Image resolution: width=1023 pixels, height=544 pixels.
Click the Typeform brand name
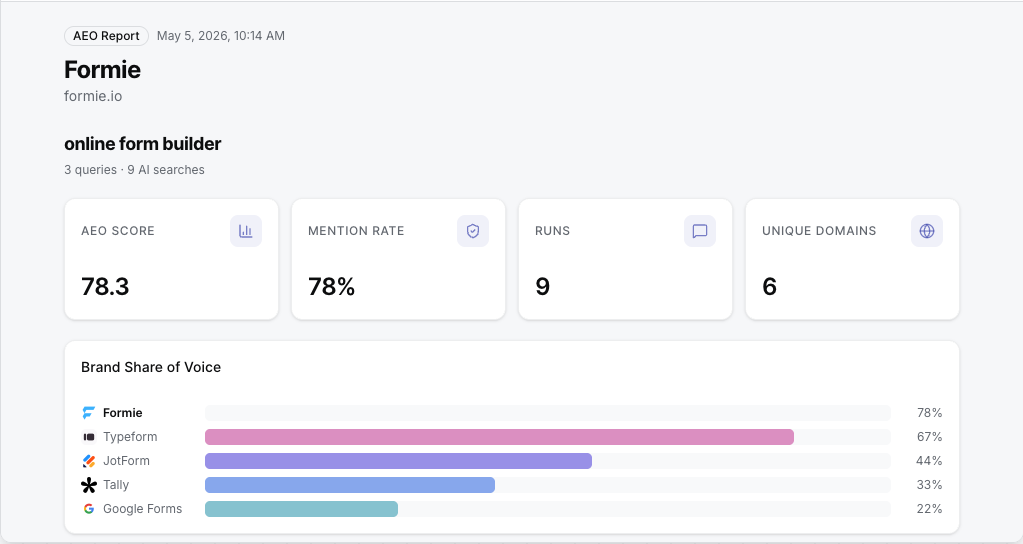pyautogui.click(x=130, y=437)
